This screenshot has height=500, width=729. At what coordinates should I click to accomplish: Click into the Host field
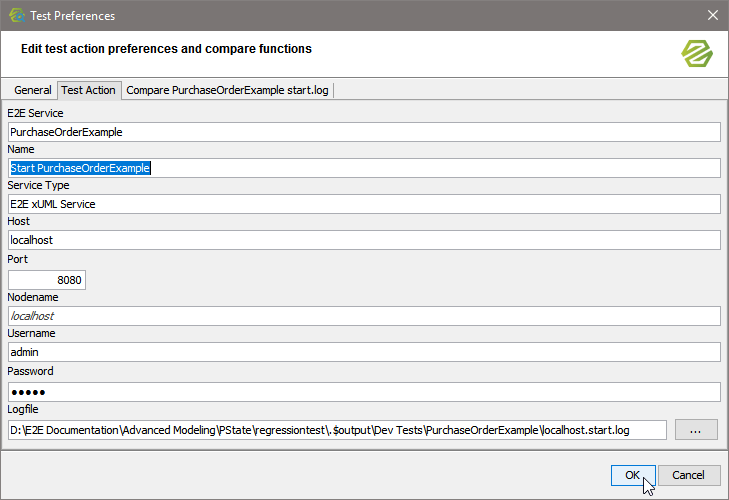point(364,240)
